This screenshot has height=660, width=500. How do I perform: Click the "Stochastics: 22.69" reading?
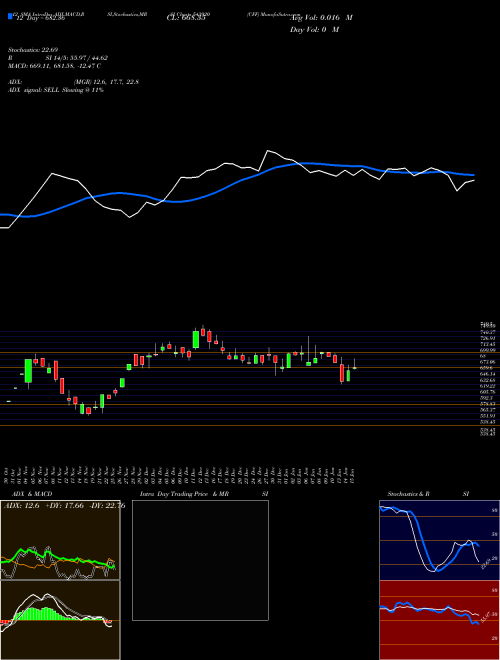tap(32, 52)
